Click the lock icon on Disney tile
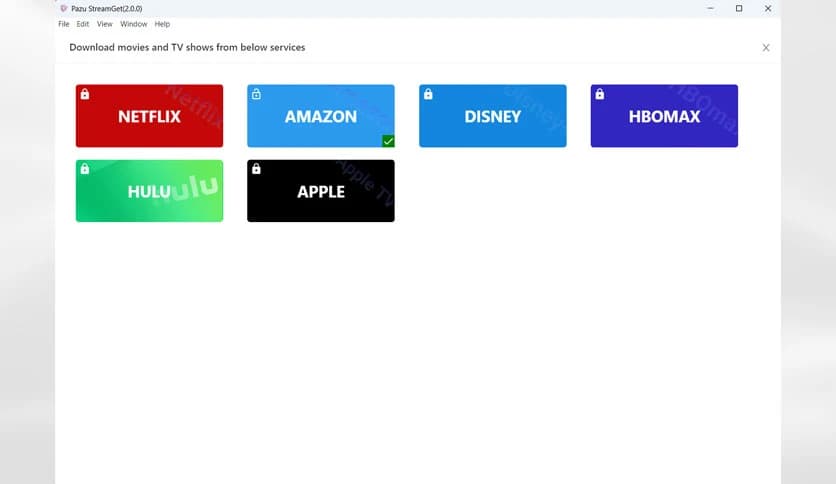The image size is (836, 484). point(428,94)
